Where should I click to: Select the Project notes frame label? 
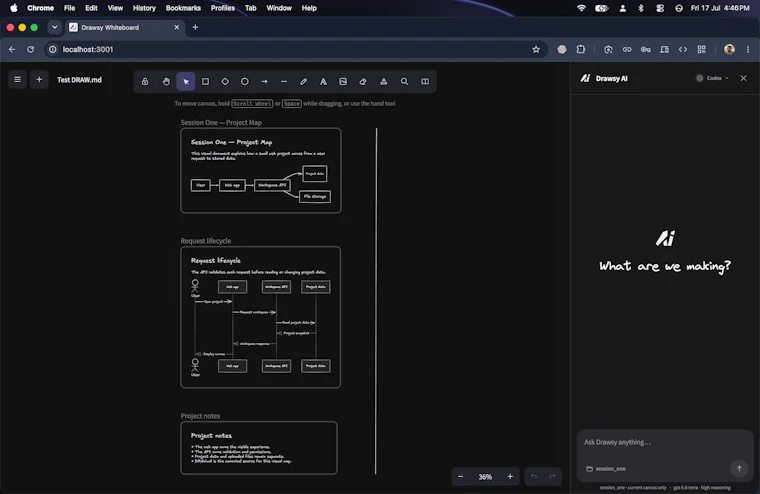[200, 416]
